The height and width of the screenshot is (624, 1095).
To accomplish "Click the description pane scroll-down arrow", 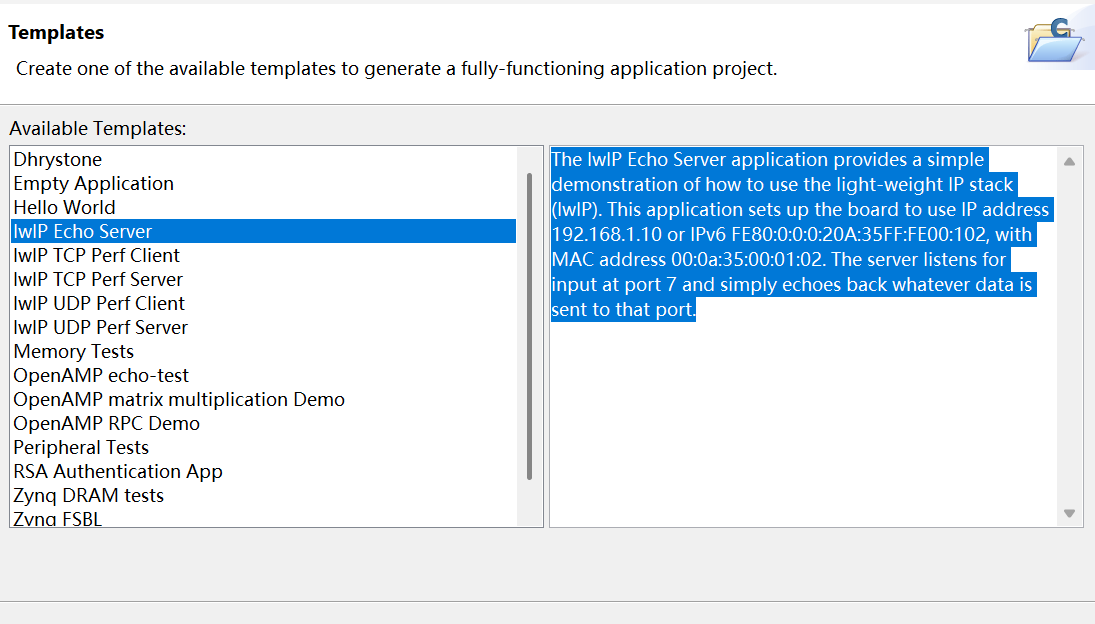I will coord(1069,513).
